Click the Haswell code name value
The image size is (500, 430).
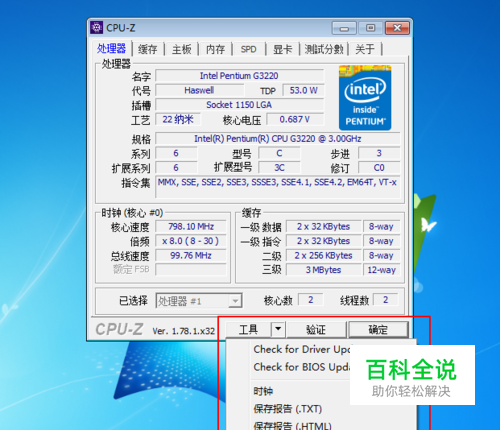[x=199, y=90]
